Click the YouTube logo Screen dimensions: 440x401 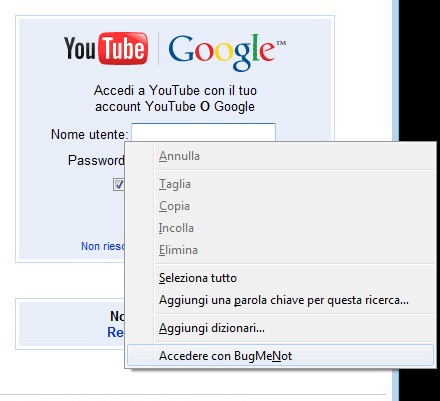coord(106,49)
